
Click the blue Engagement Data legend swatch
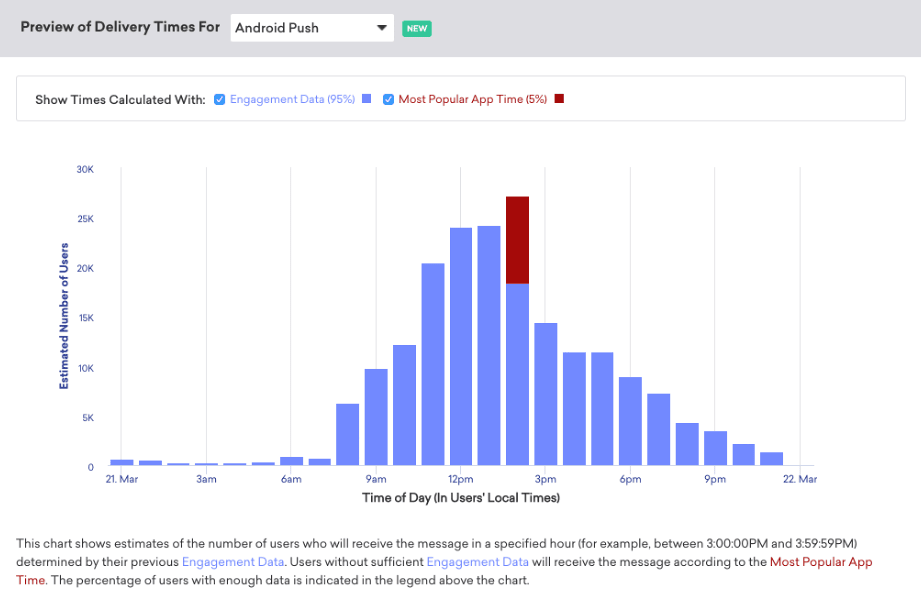(x=367, y=99)
